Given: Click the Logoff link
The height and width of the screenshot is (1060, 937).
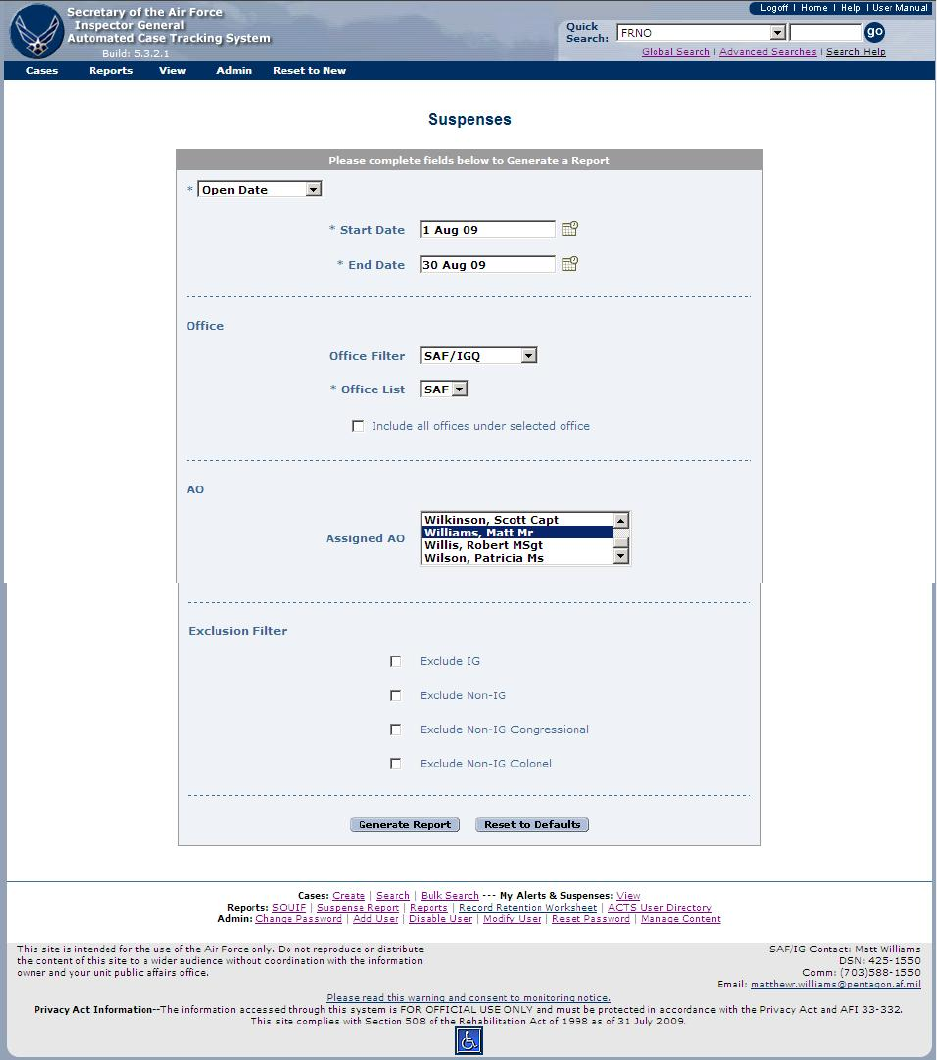Looking at the screenshot, I should point(774,8).
